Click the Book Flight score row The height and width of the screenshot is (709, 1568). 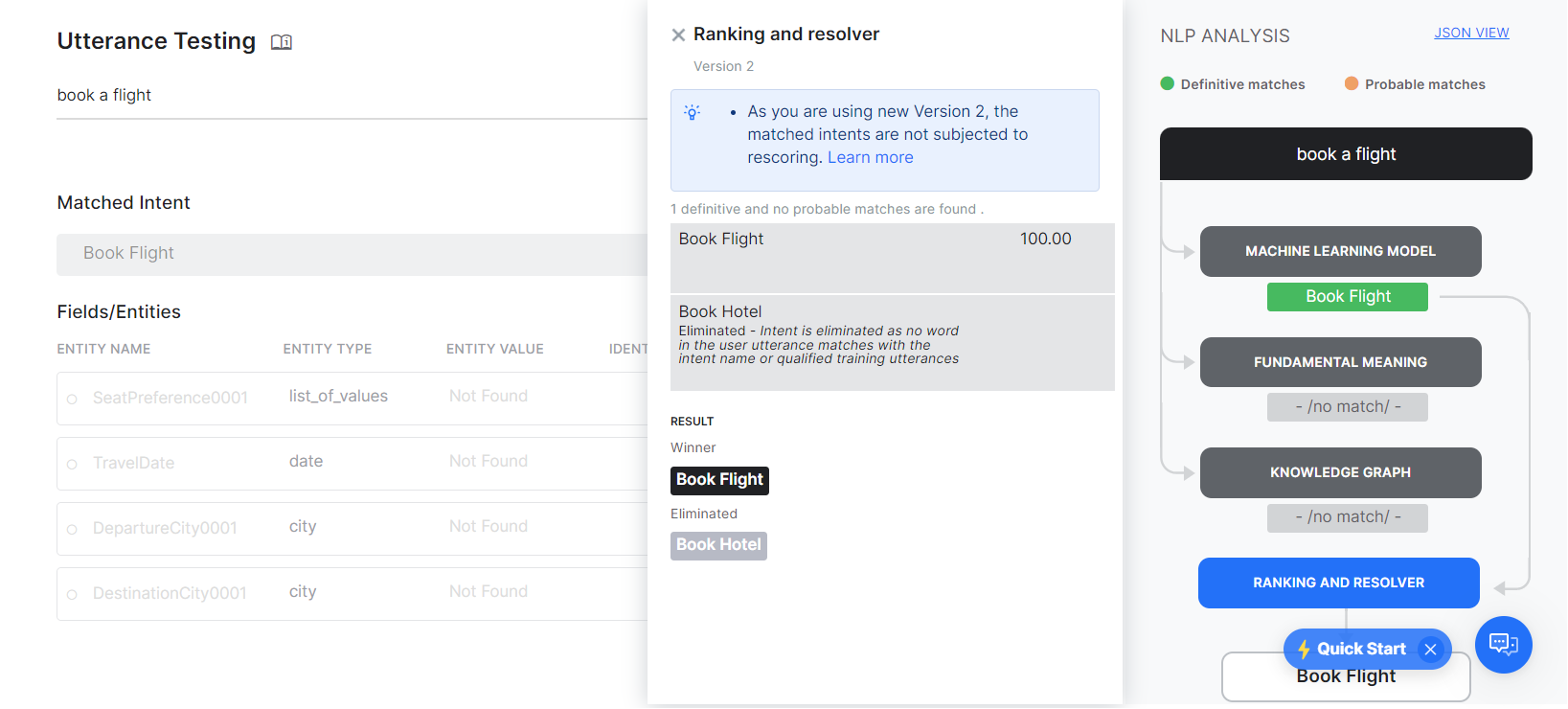(x=891, y=257)
